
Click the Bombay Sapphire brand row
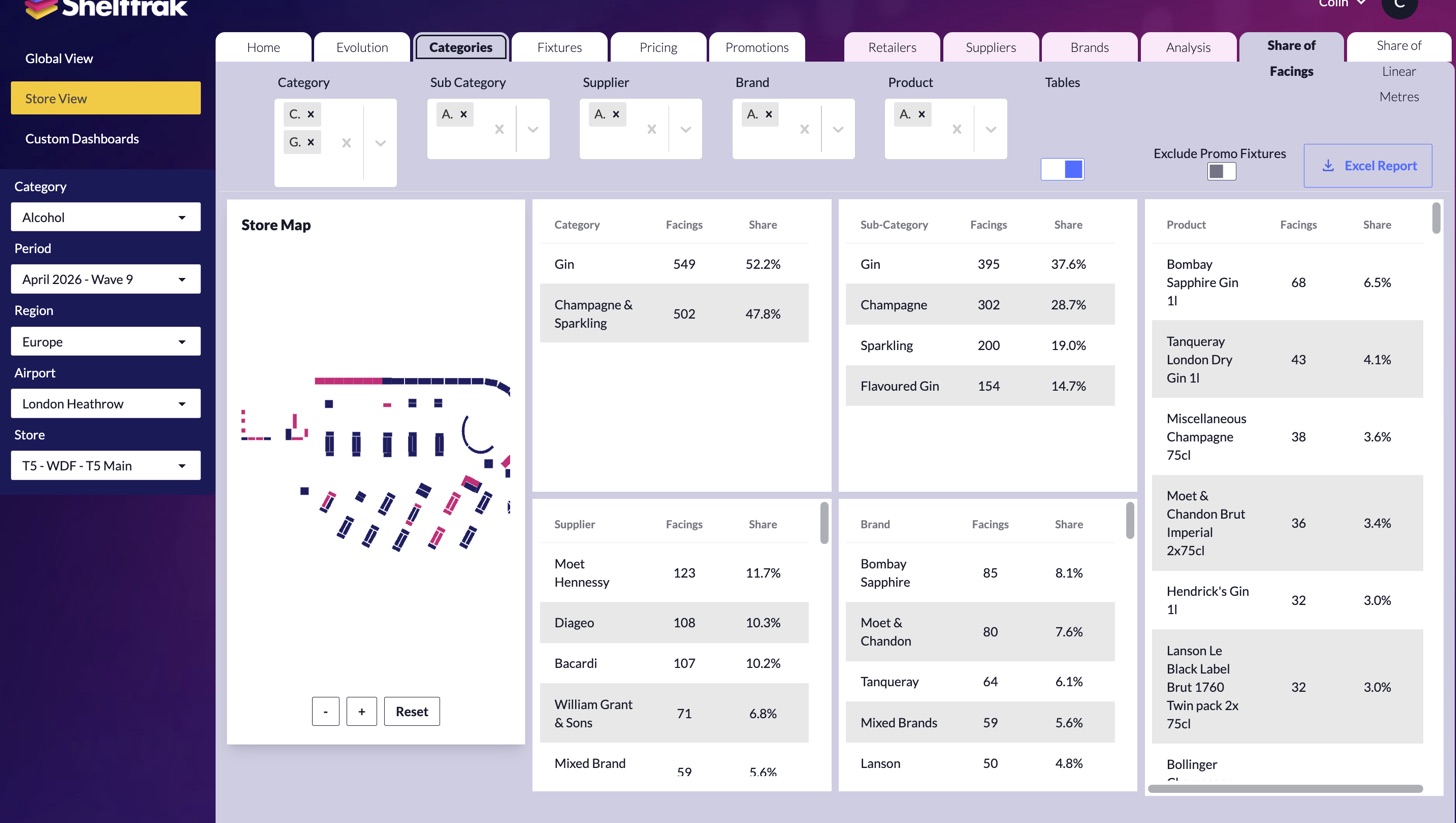click(980, 573)
